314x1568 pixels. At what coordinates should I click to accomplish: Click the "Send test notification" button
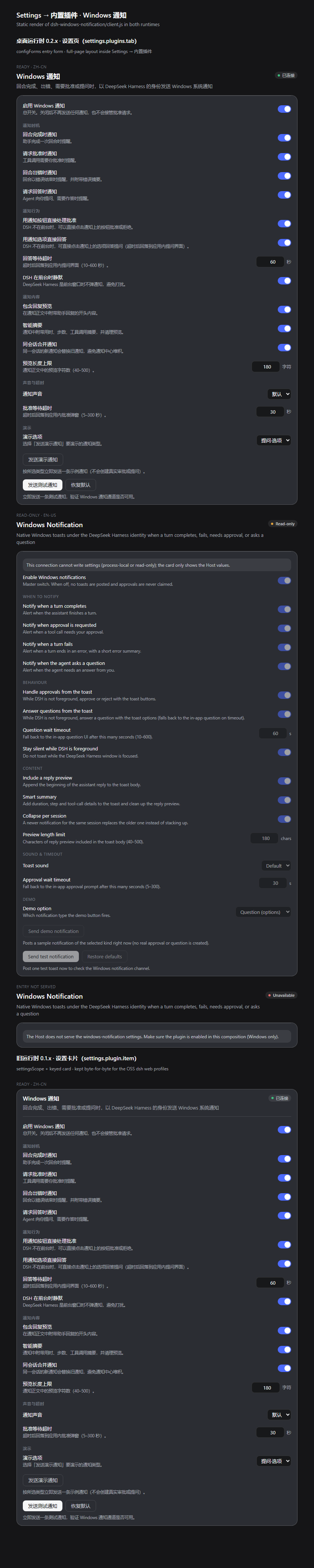[50, 957]
